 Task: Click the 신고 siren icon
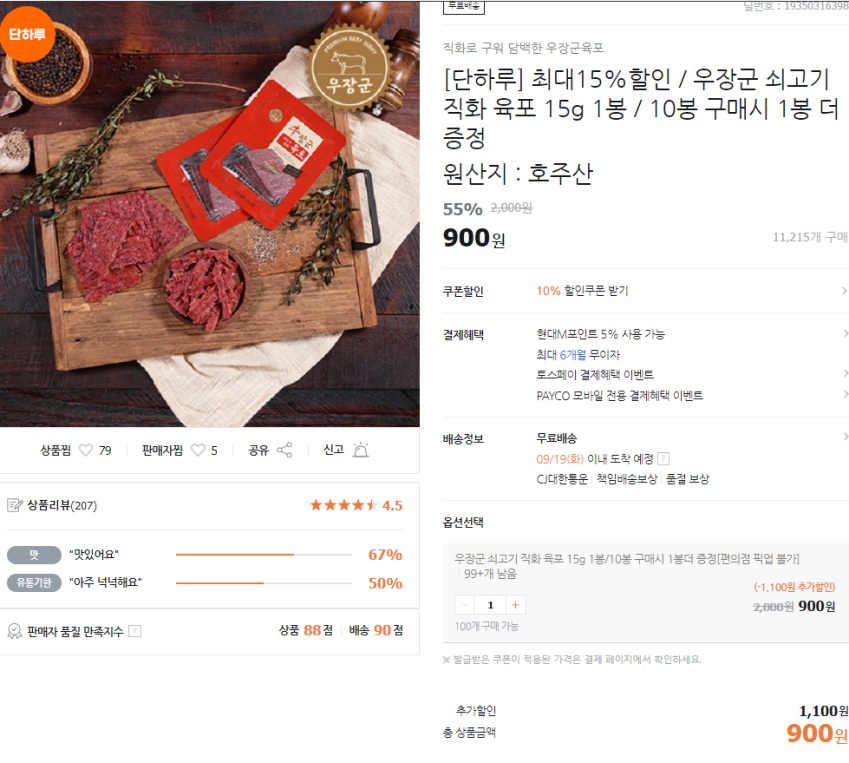[360, 451]
